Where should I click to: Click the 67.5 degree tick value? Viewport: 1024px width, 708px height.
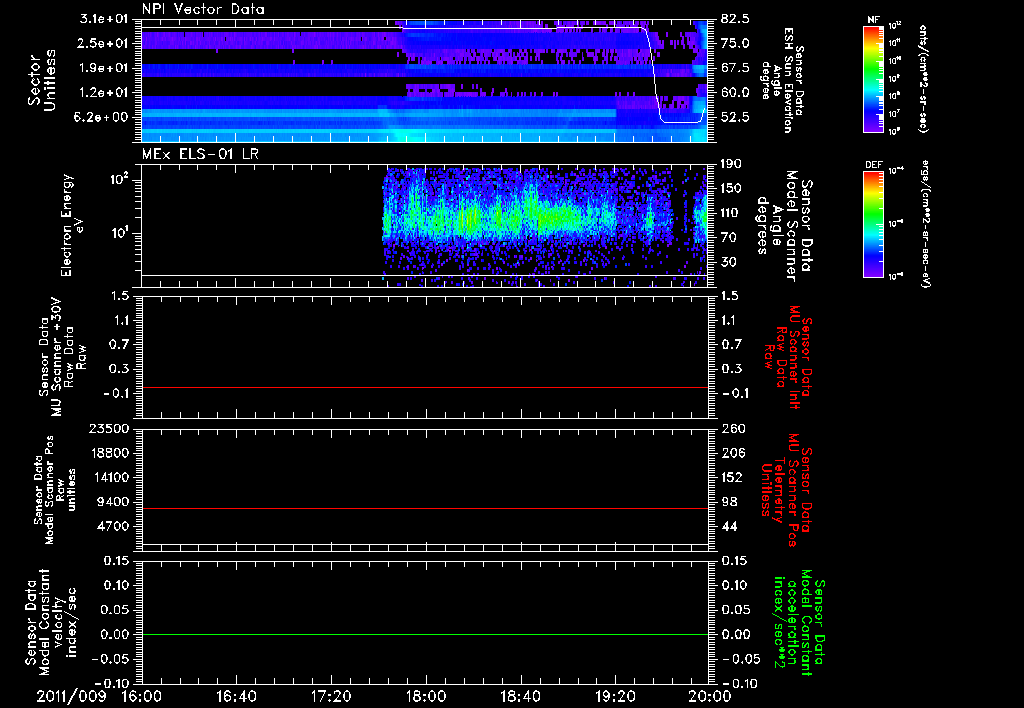[x=735, y=68]
